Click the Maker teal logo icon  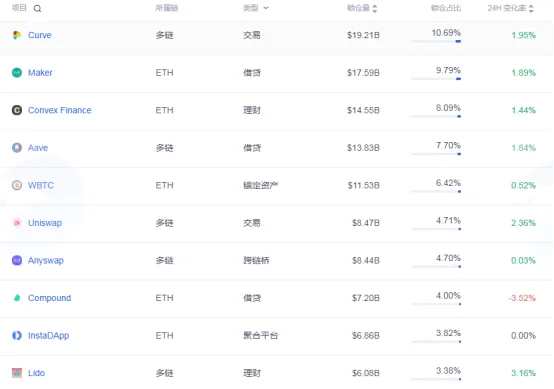click(17, 72)
